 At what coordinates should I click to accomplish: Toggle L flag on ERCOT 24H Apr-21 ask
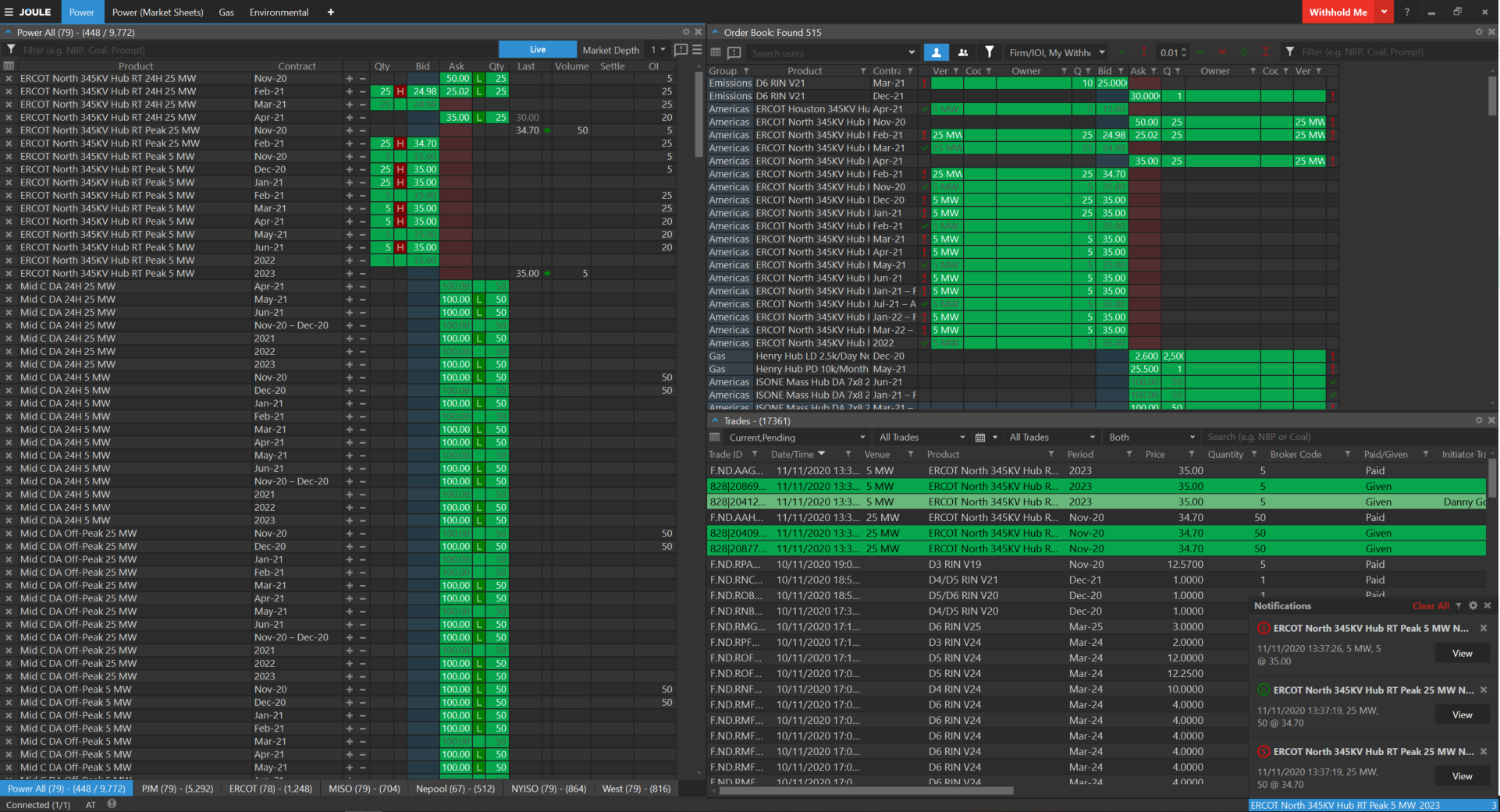(x=479, y=117)
